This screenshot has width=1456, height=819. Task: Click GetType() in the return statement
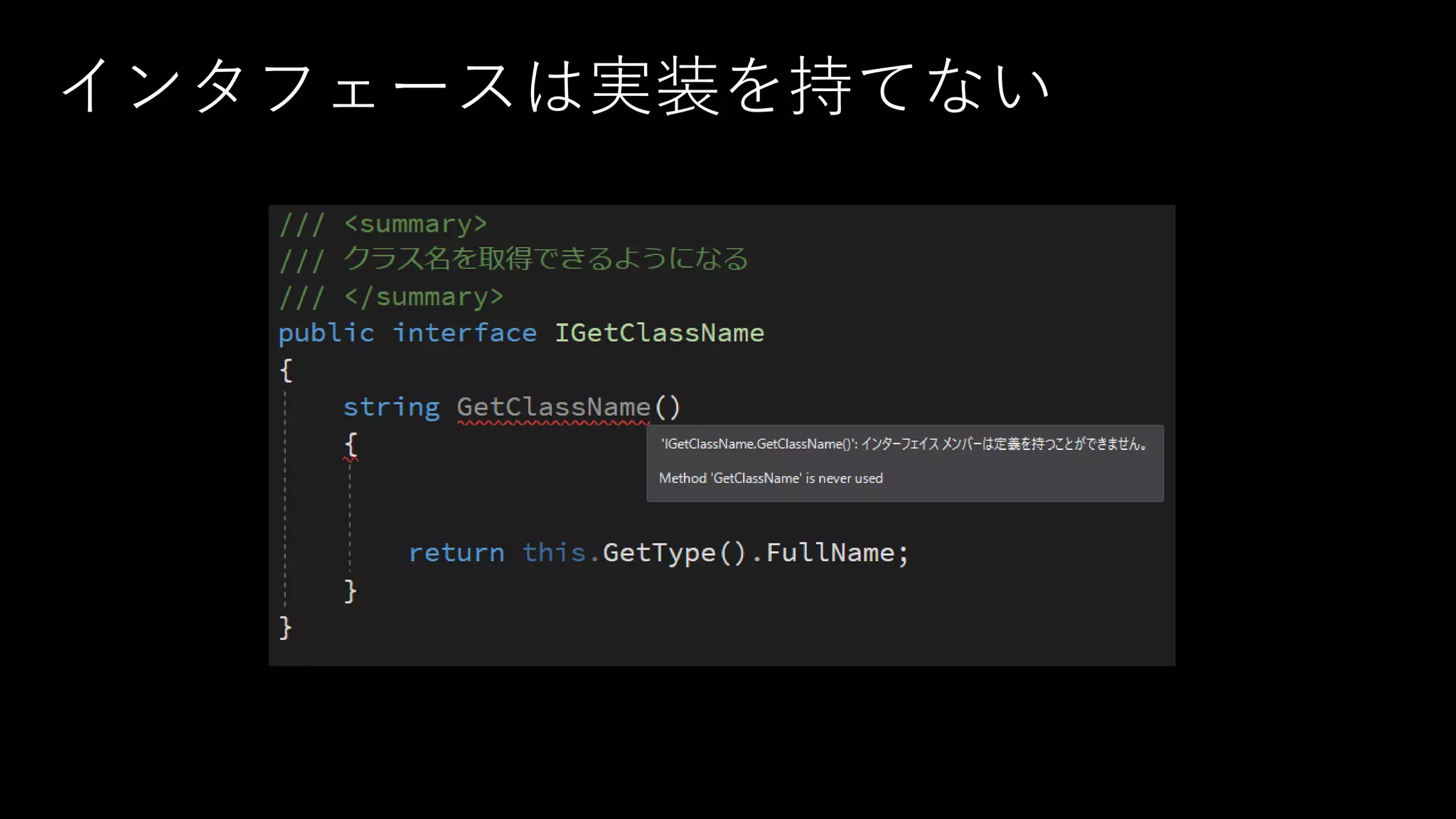point(675,552)
